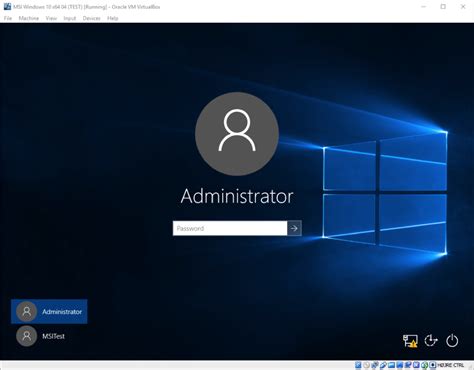The height and width of the screenshot is (370, 474).
Task: Click the Right Ctrl host key label
Action: pyautogui.click(x=451, y=365)
